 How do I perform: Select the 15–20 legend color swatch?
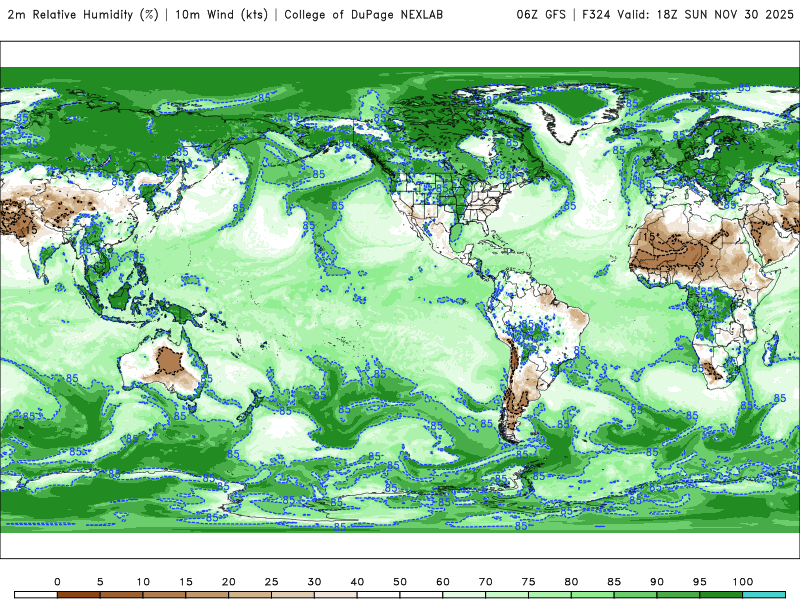pos(207,595)
